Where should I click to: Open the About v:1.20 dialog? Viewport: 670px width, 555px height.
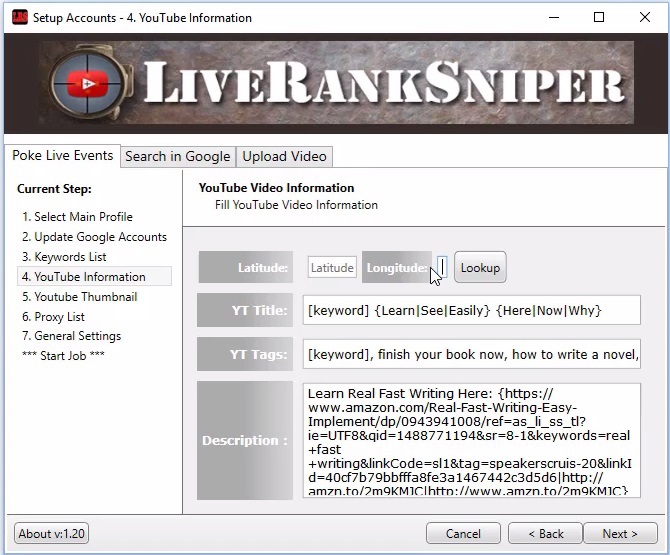pyautogui.click(x=51, y=534)
